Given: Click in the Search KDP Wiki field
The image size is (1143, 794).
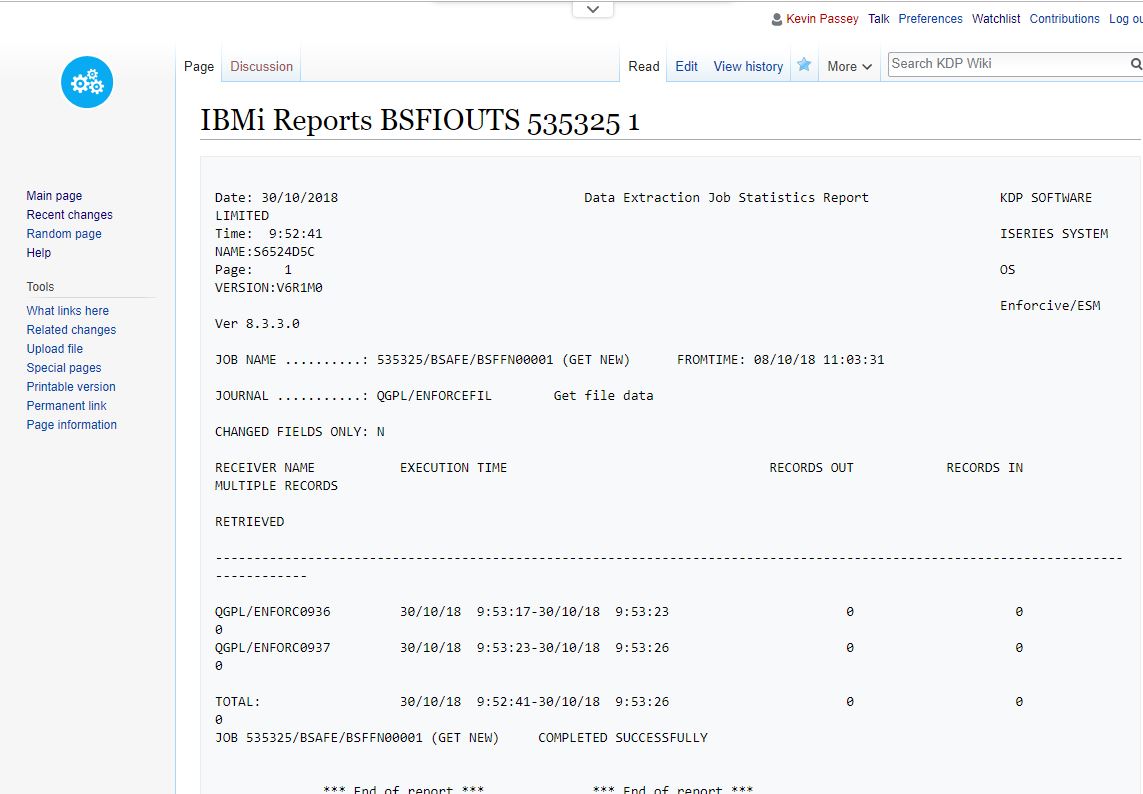Looking at the screenshot, I should [1005, 64].
